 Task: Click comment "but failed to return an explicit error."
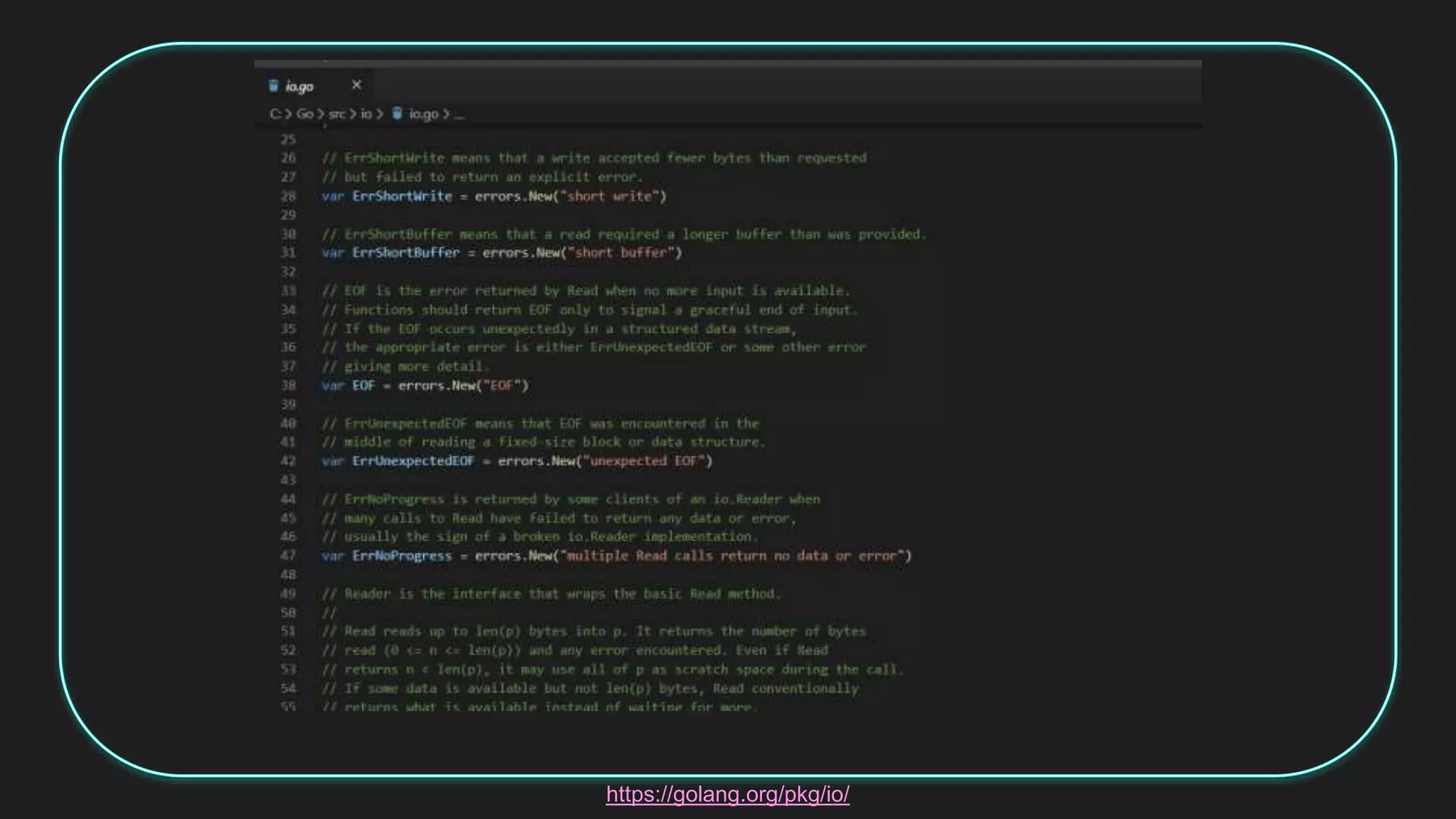482,177
